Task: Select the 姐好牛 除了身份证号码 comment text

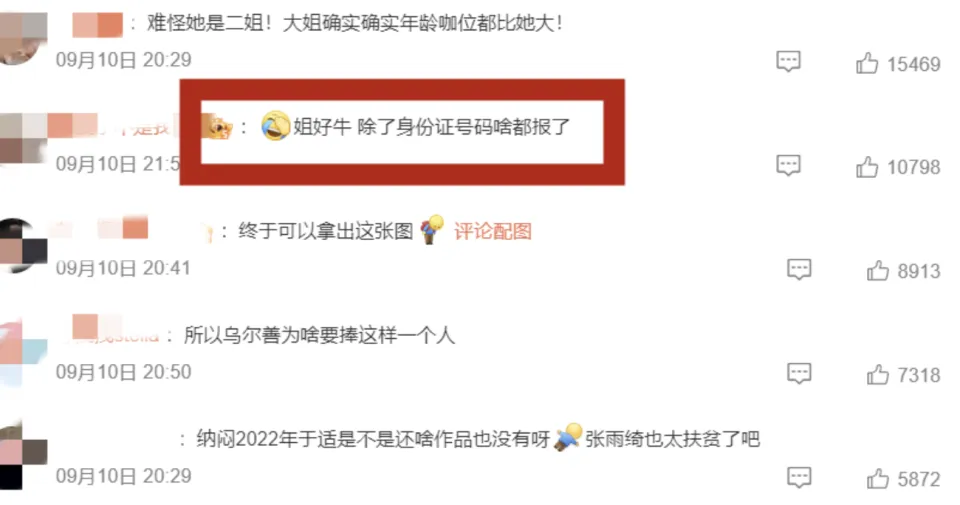Action: 432,127
